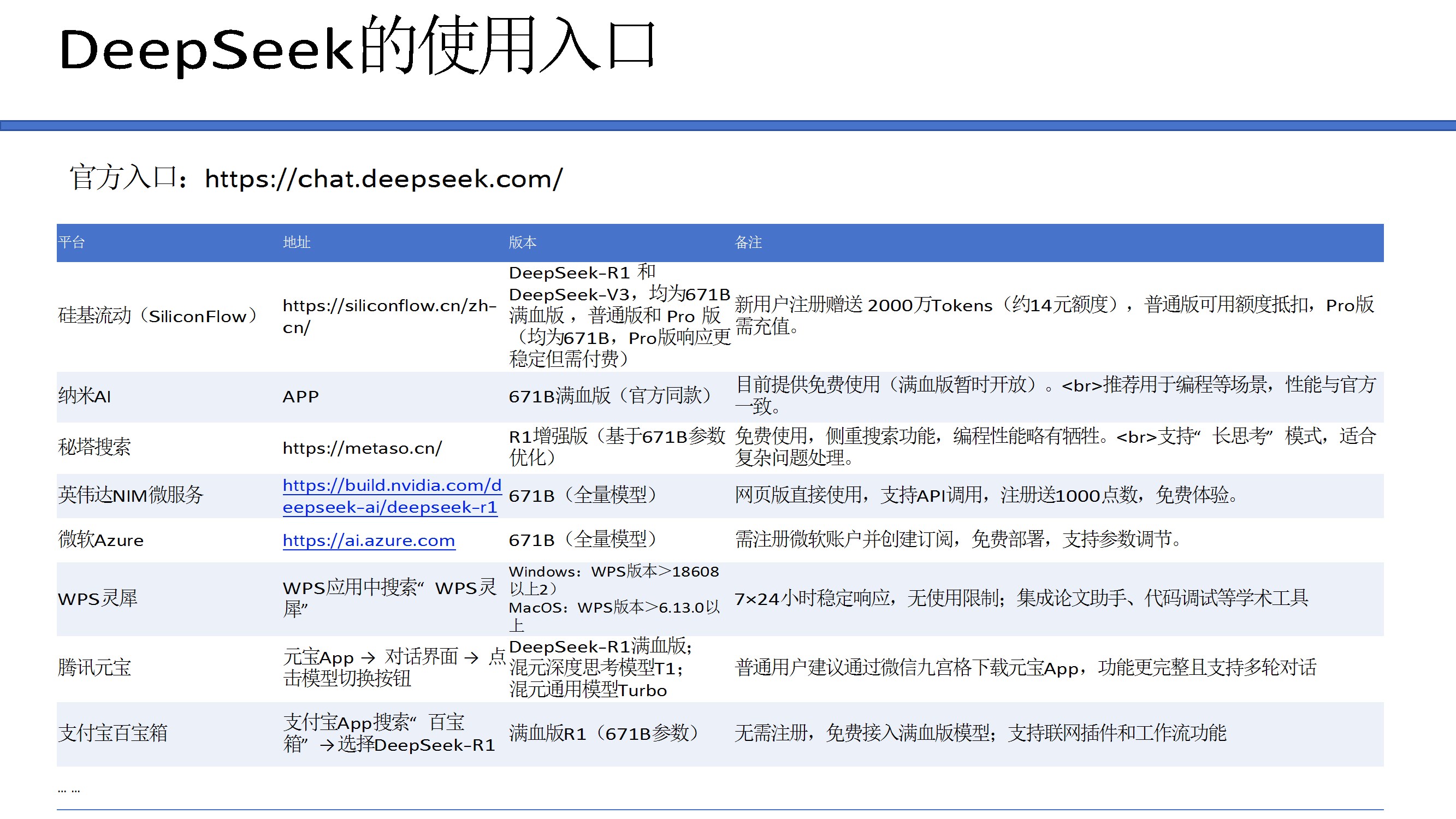Select the '备注' column header
The image size is (1456, 819).
tap(748, 242)
